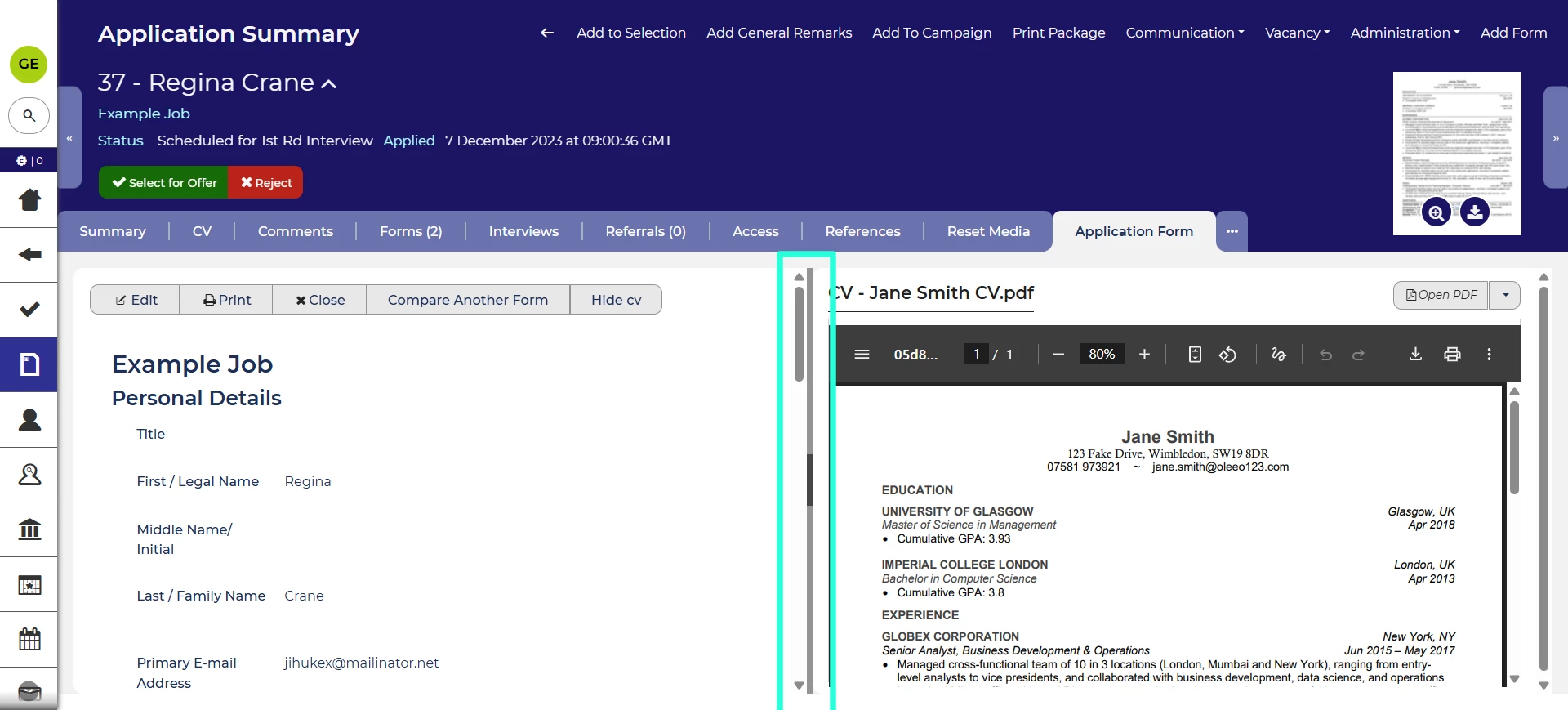Zoom out the PDF viewer
This screenshot has height=710, width=1568.
pyautogui.click(x=1058, y=355)
